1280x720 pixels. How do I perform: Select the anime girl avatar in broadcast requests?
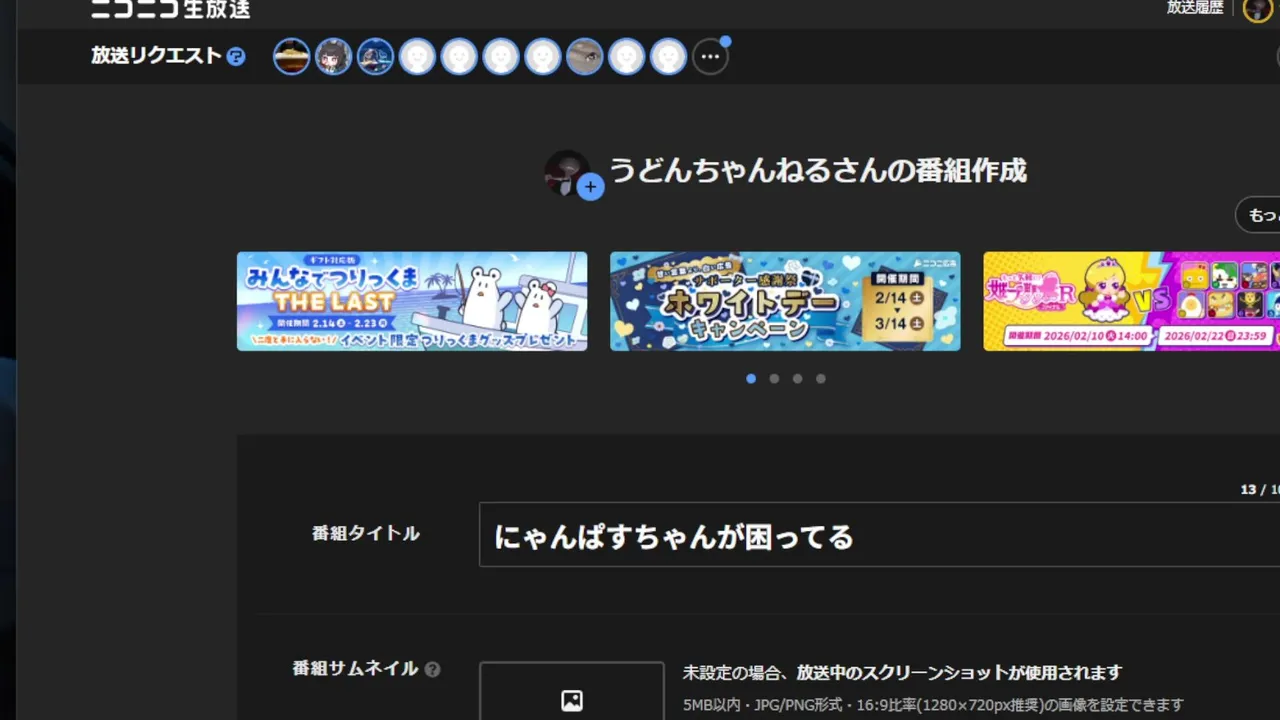[334, 57]
